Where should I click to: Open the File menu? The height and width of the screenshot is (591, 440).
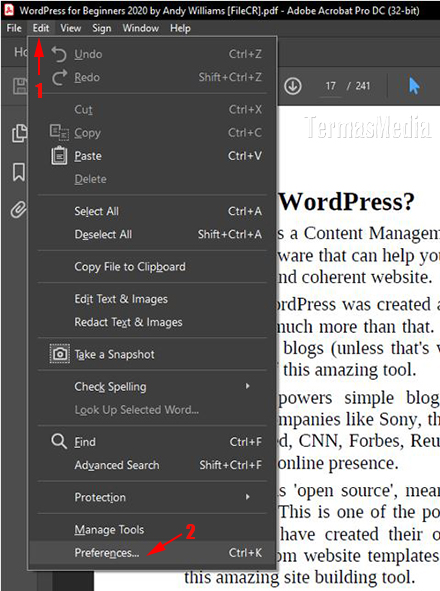click(14, 28)
